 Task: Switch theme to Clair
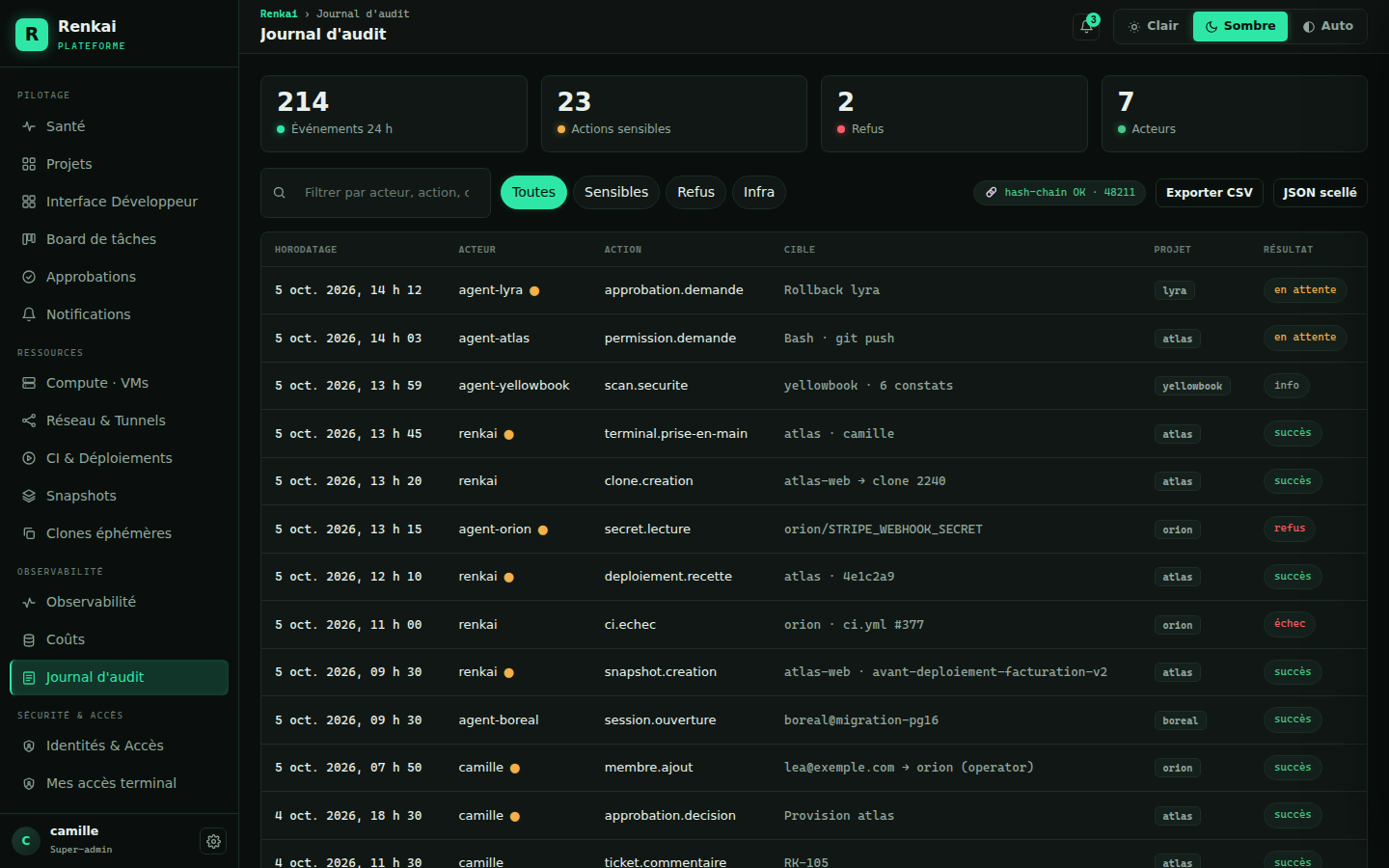(1154, 26)
